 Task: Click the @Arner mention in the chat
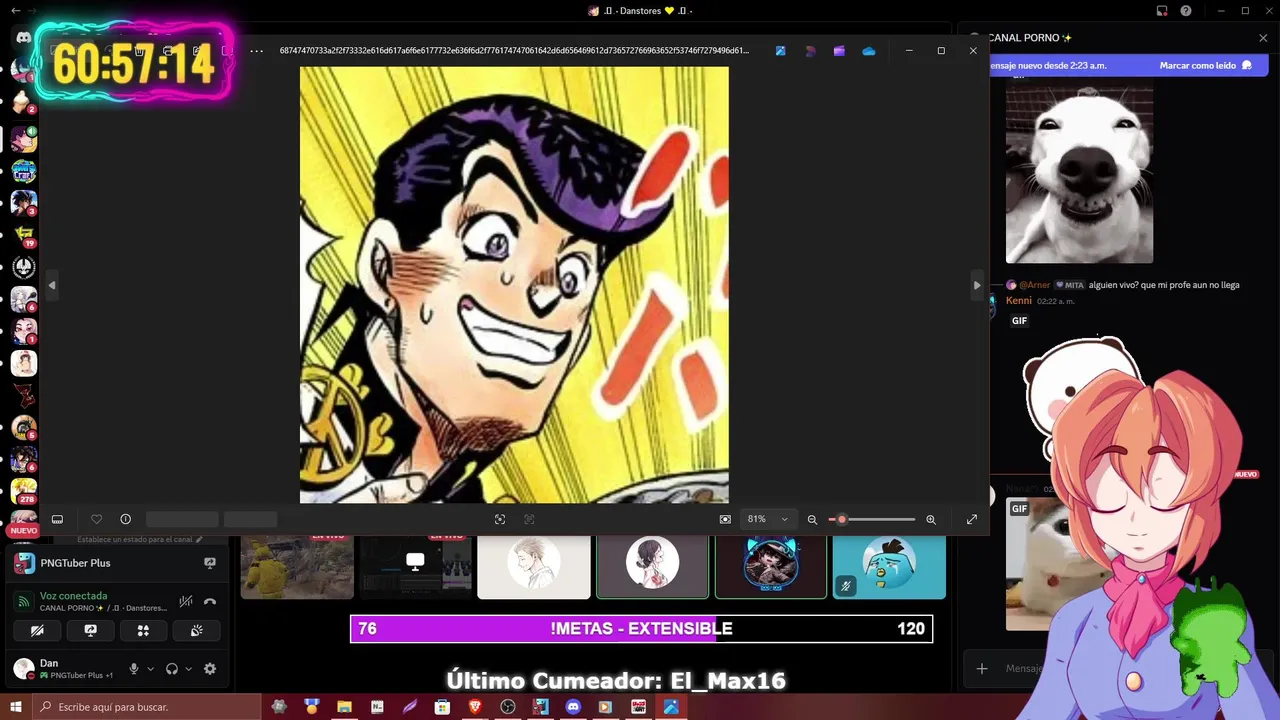(1034, 285)
